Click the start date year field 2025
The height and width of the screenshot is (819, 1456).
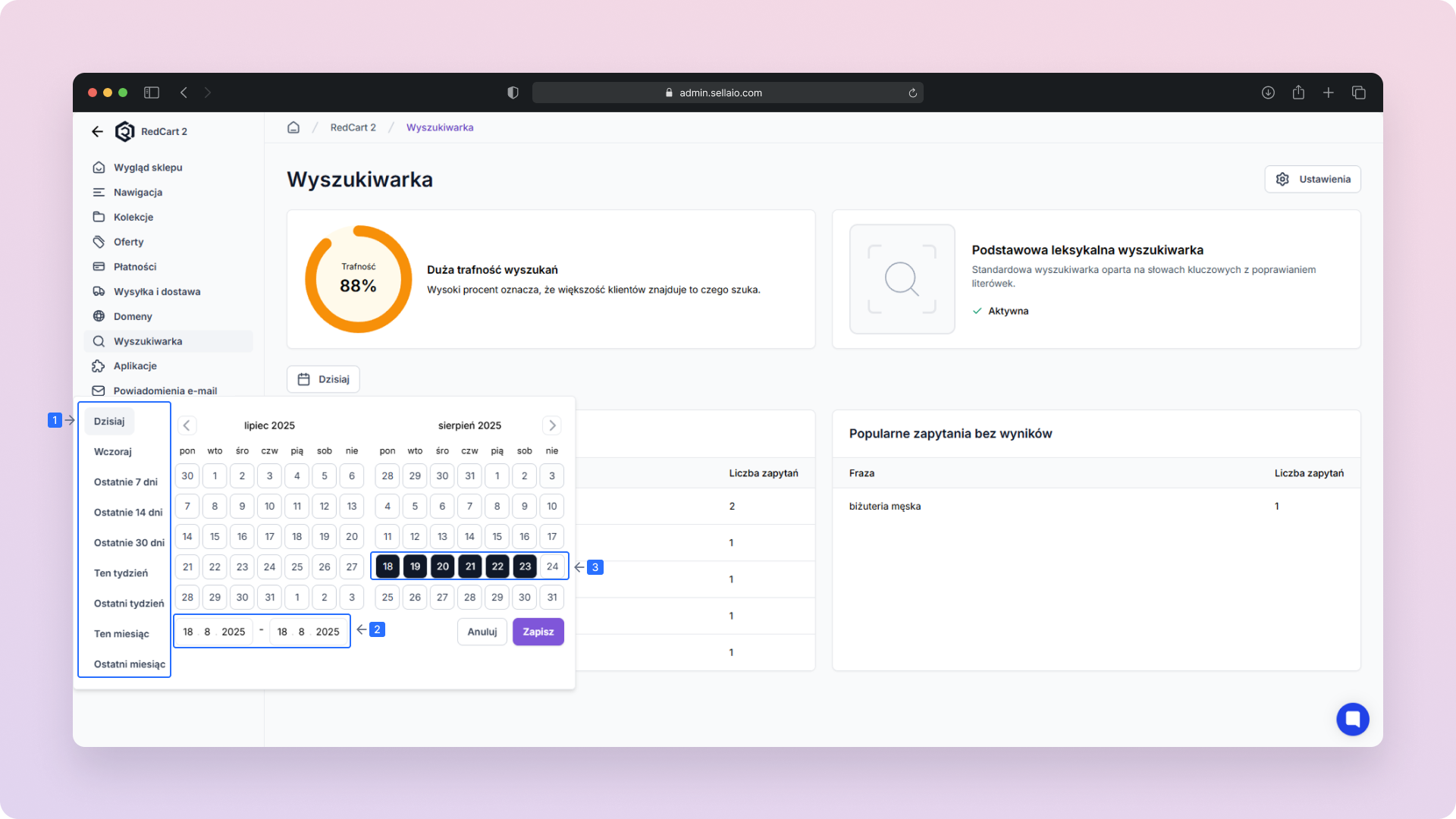[x=234, y=632]
